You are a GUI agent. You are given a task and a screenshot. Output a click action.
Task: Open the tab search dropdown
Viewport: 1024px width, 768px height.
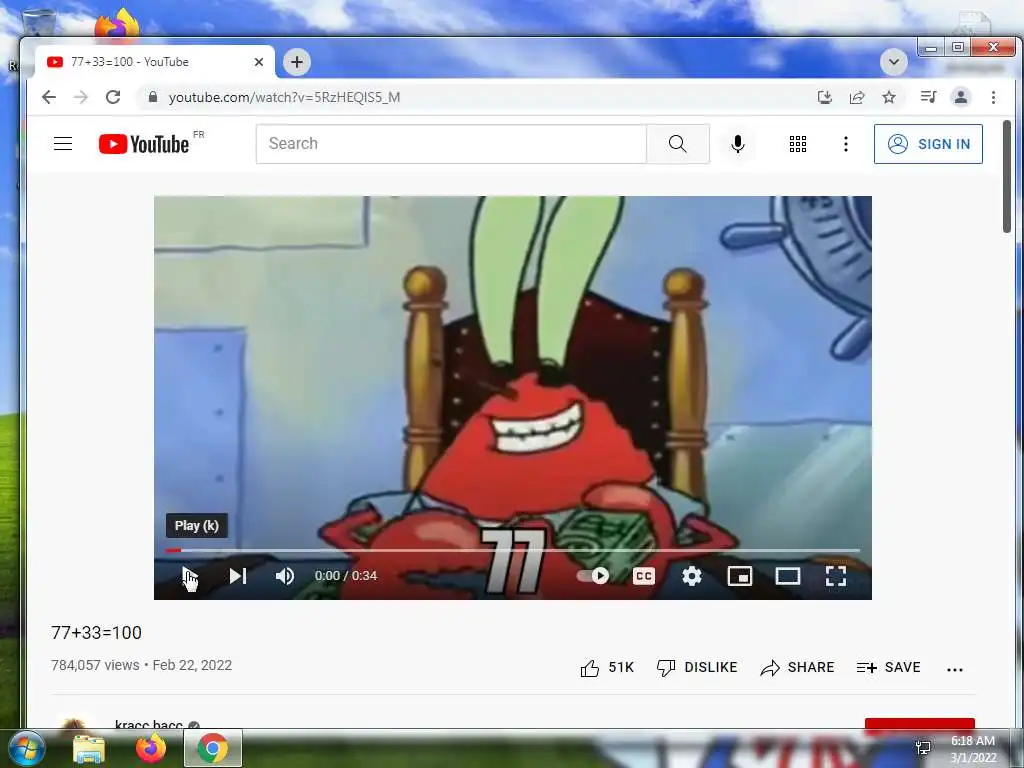[x=893, y=63]
